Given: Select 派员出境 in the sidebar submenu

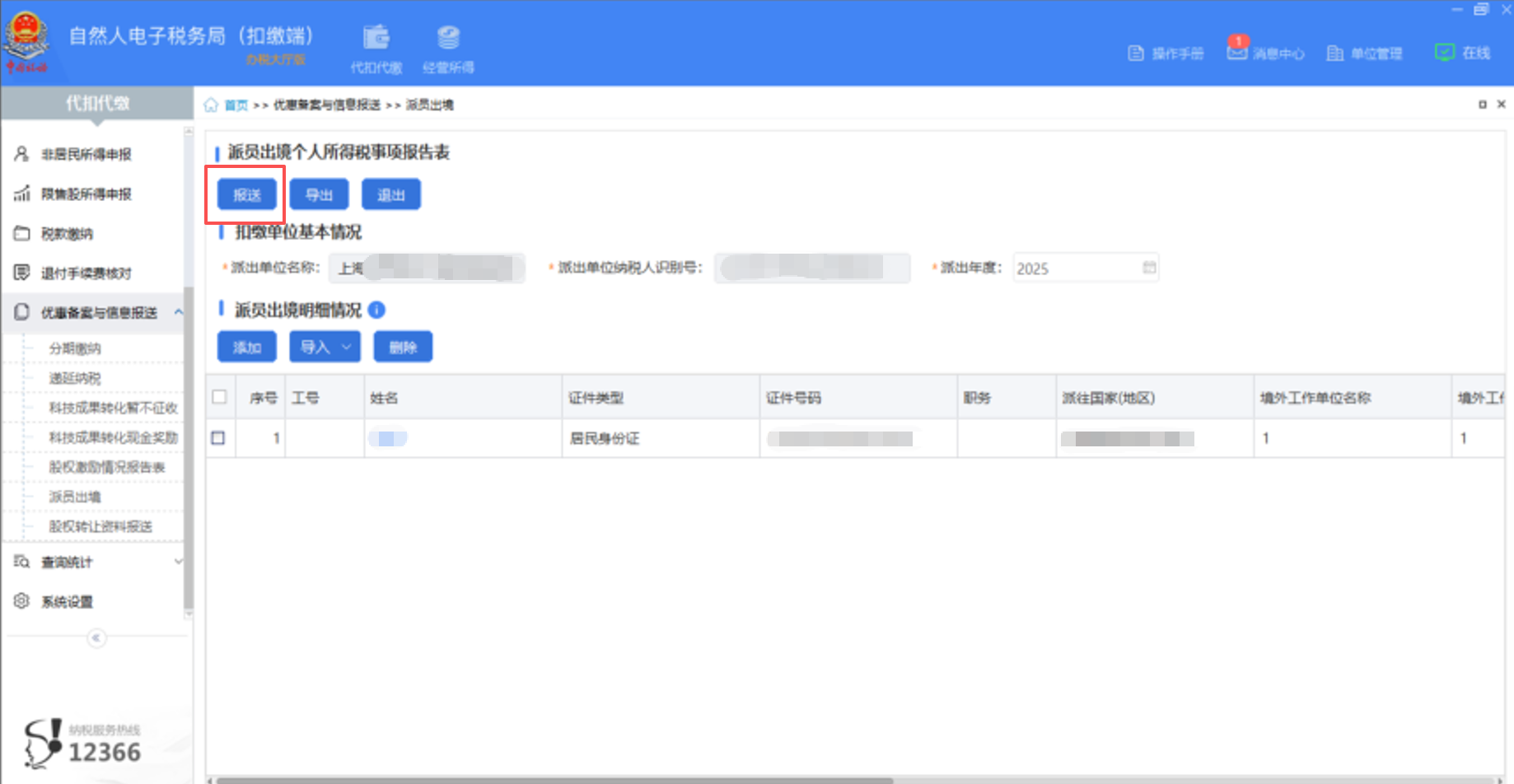Looking at the screenshot, I should point(74,497).
